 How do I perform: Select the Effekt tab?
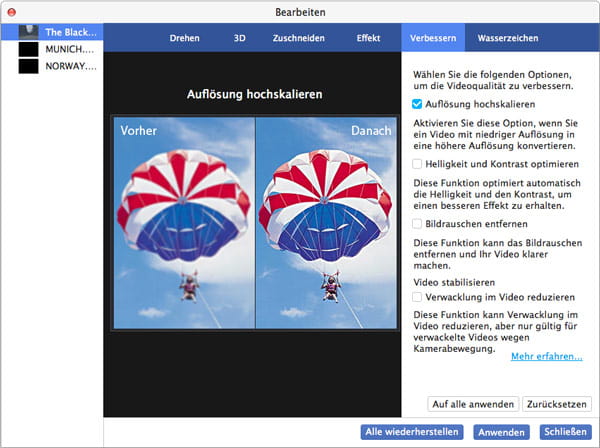point(368,38)
